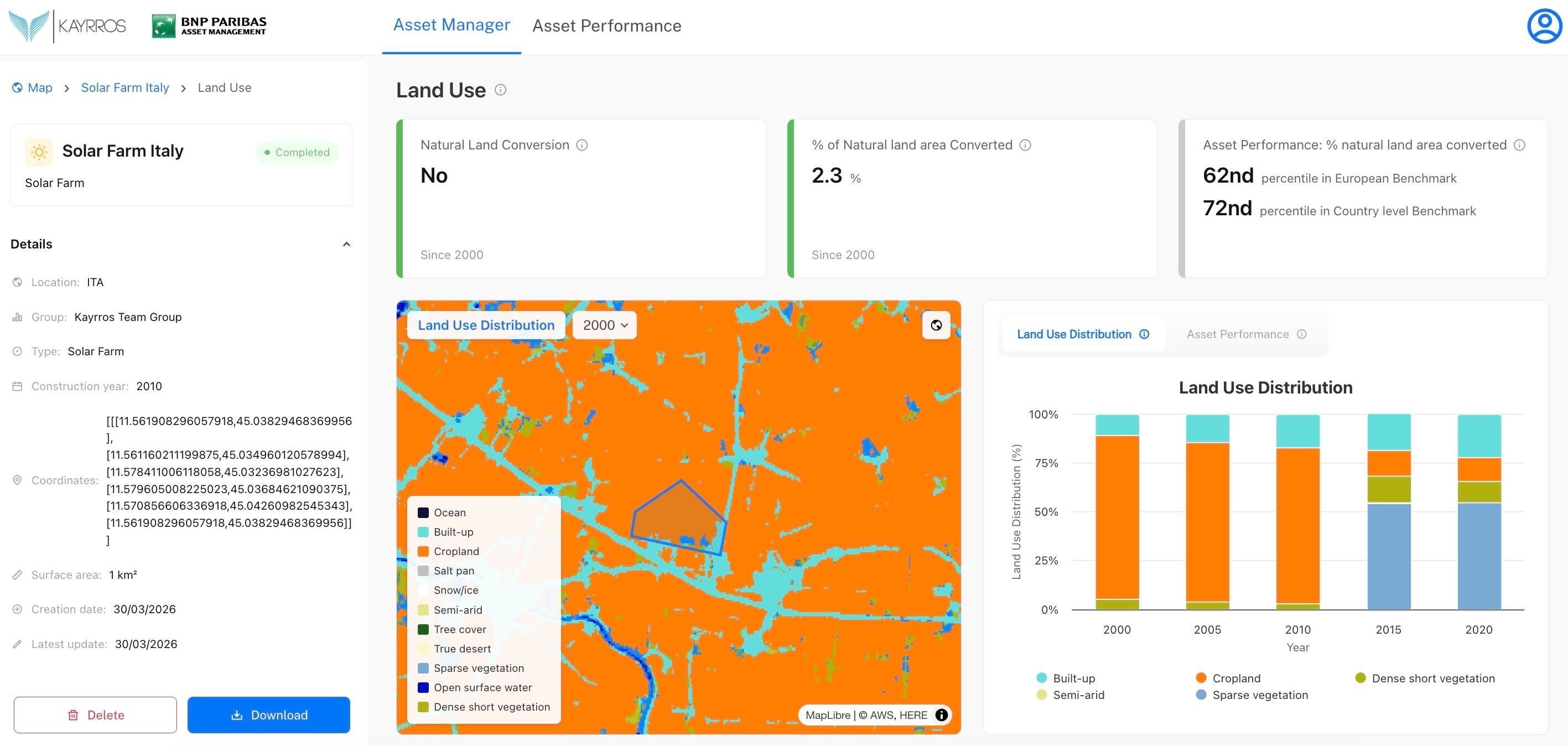Open the Land Use Distribution map layer selector
This screenshot has height=746, width=1568.
pyautogui.click(x=486, y=325)
